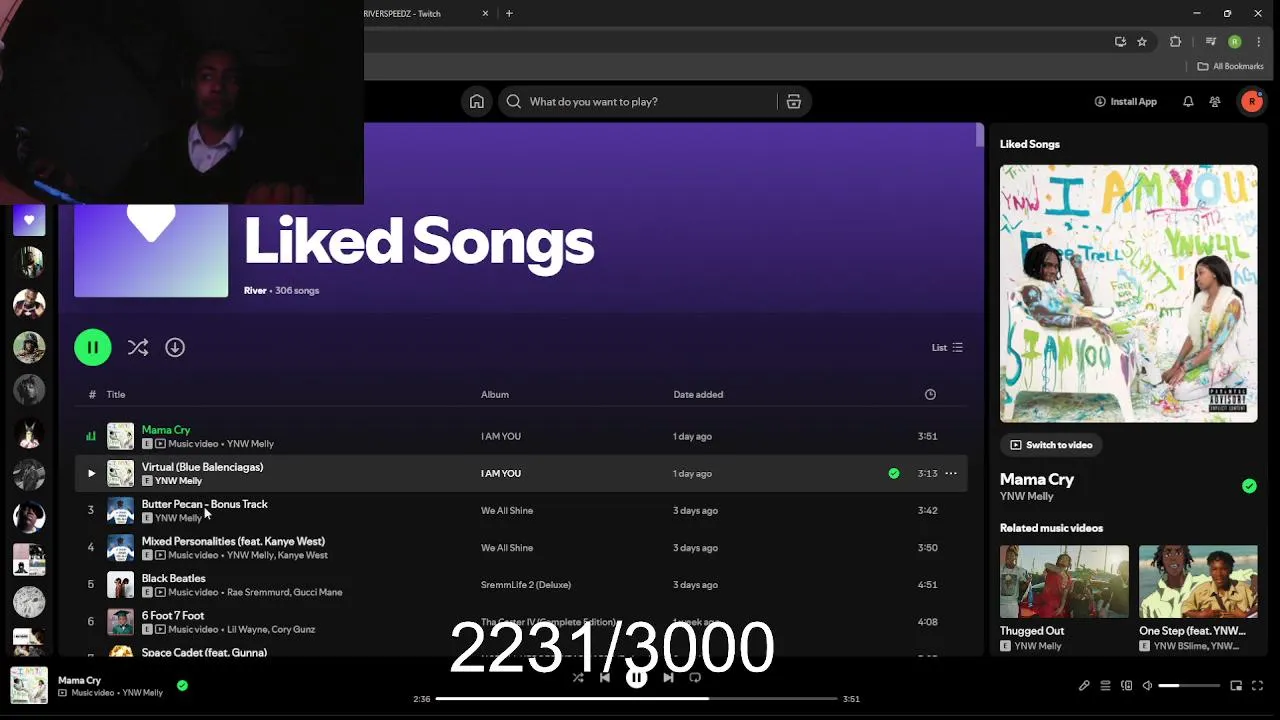Open Chrome profile green R avatar
Screen dimensions: 1280x720
[x=1235, y=41]
